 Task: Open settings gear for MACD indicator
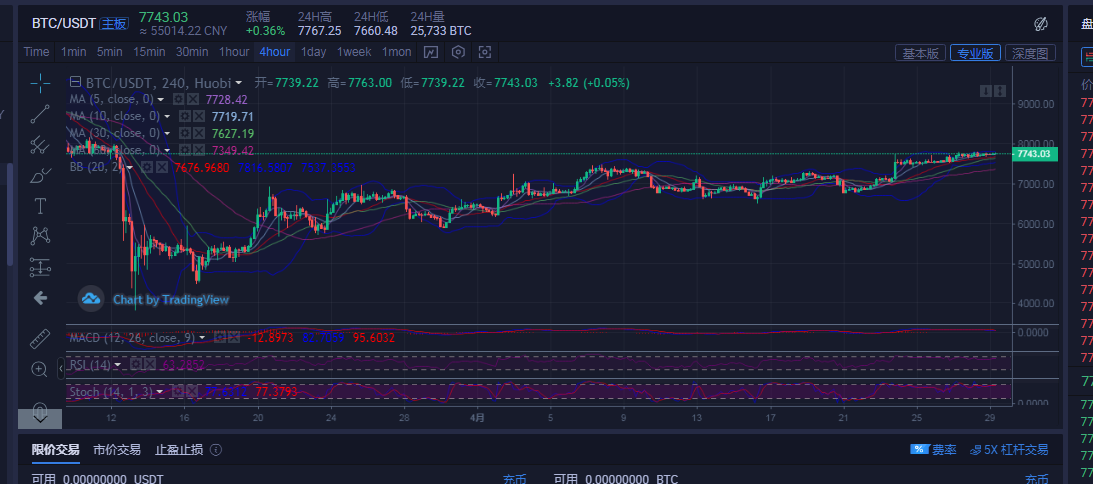[x=220, y=338]
